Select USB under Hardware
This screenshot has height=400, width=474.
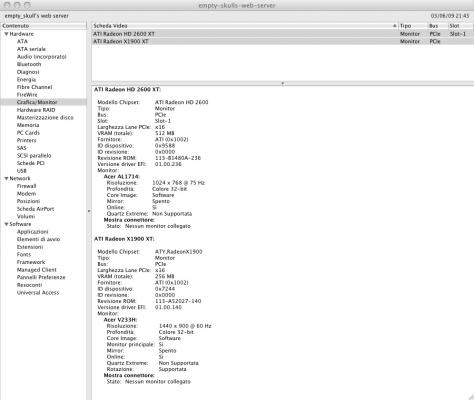click(x=22, y=171)
